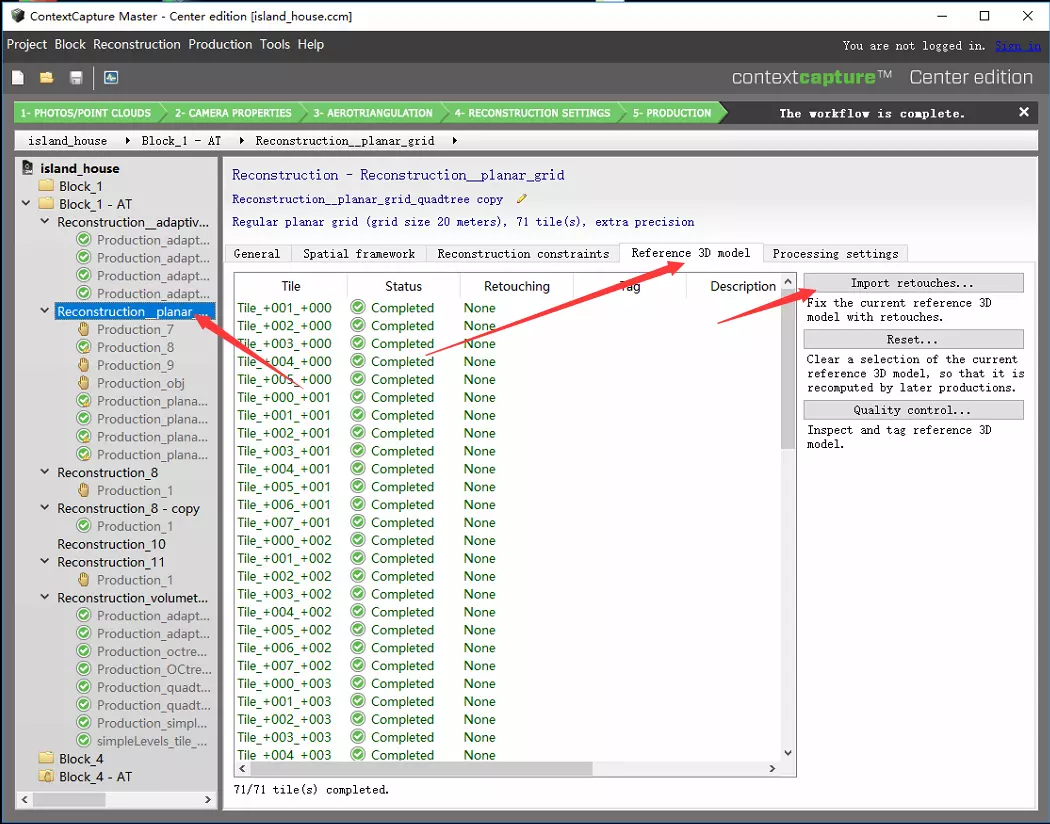Open the job queue monitor icon
The width and height of the screenshot is (1050, 824).
coord(111,78)
